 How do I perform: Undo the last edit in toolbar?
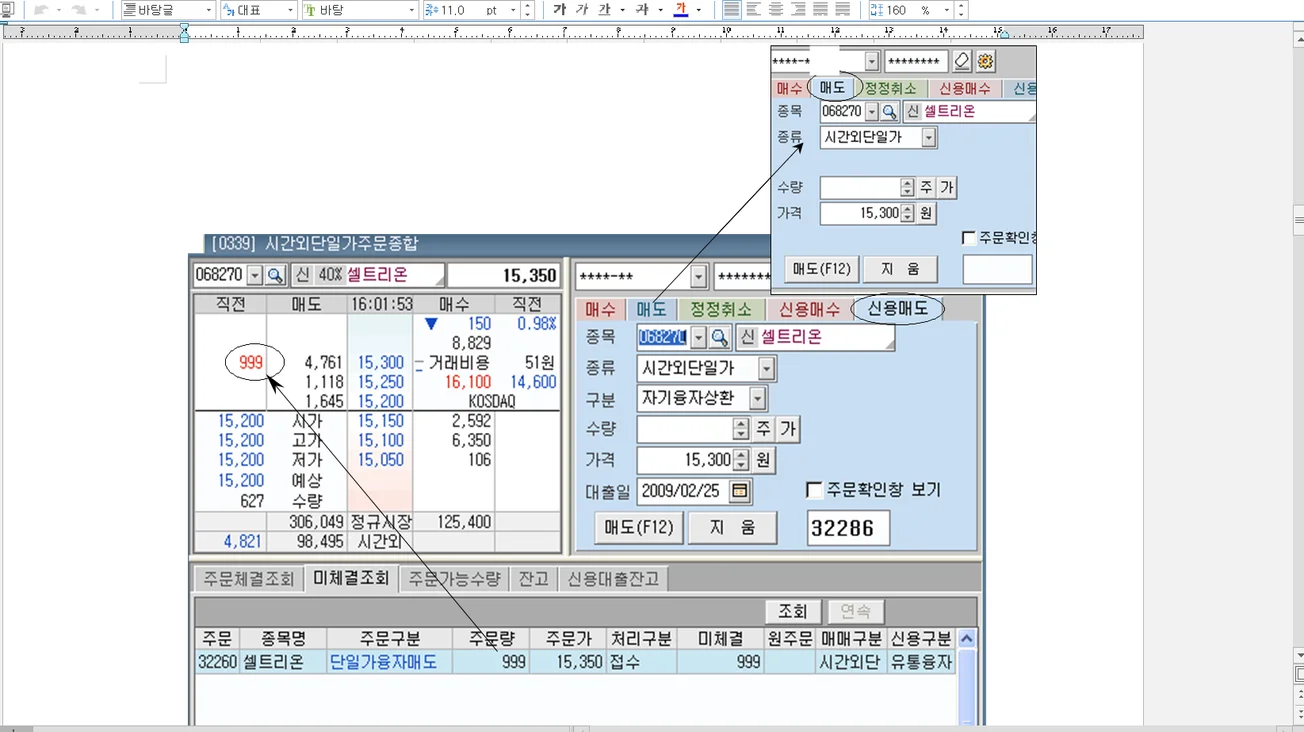[x=41, y=10]
